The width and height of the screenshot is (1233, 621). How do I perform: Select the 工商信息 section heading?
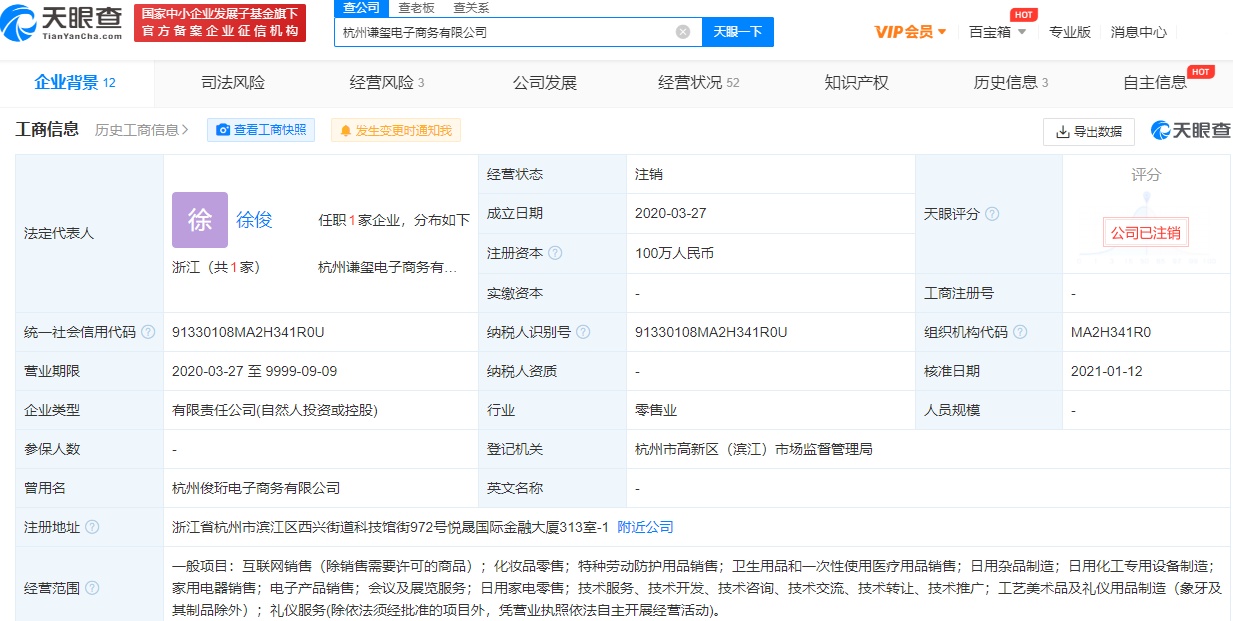pyautogui.click(x=47, y=130)
